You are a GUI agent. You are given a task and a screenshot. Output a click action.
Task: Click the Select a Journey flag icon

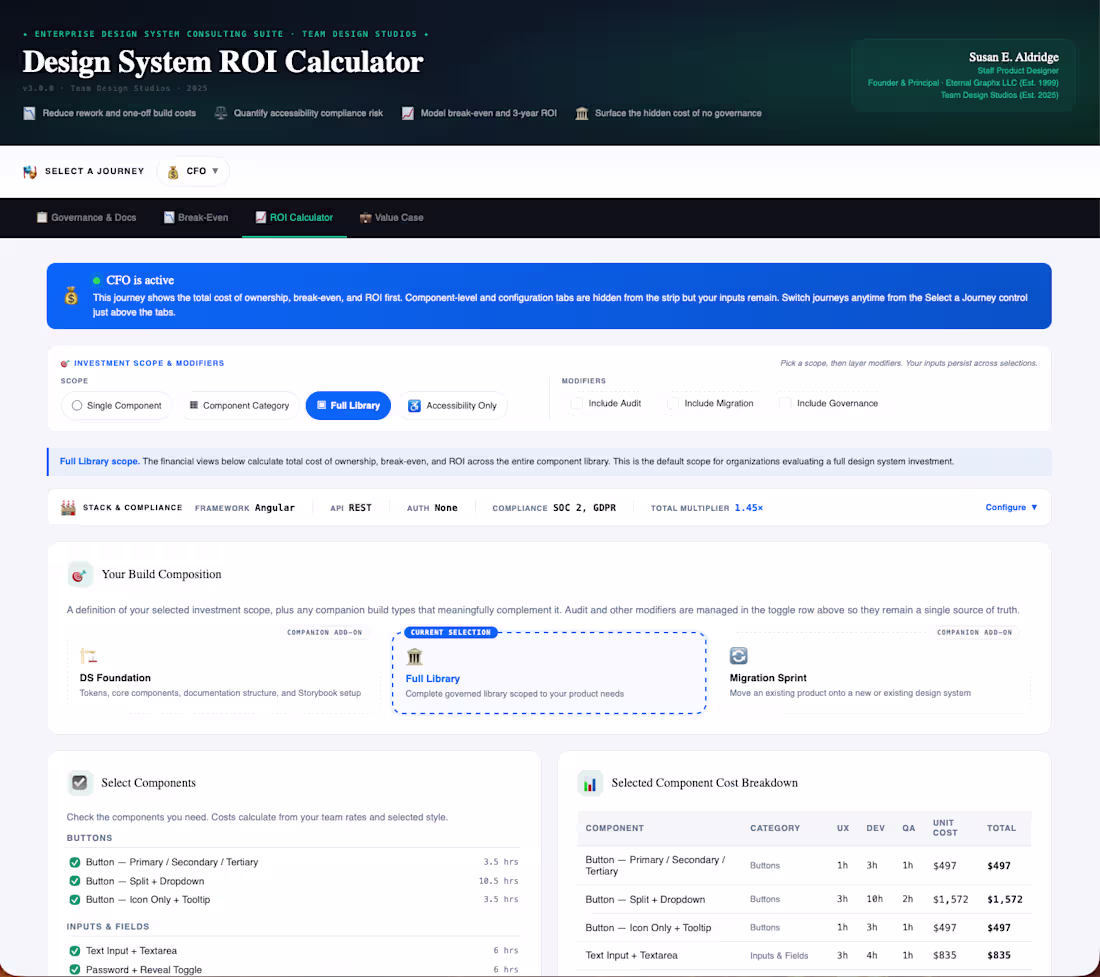pyautogui.click(x=29, y=171)
